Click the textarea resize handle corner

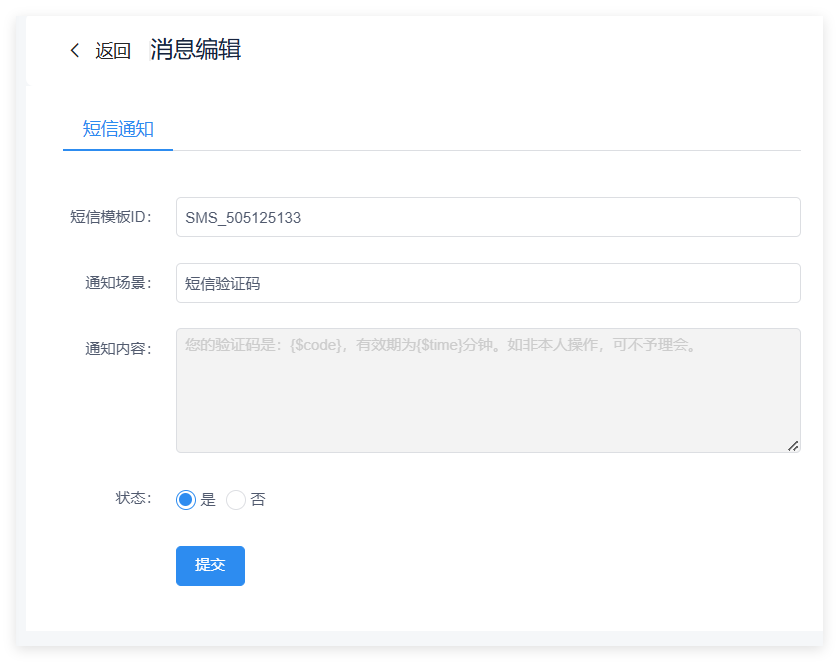(793, 446)
